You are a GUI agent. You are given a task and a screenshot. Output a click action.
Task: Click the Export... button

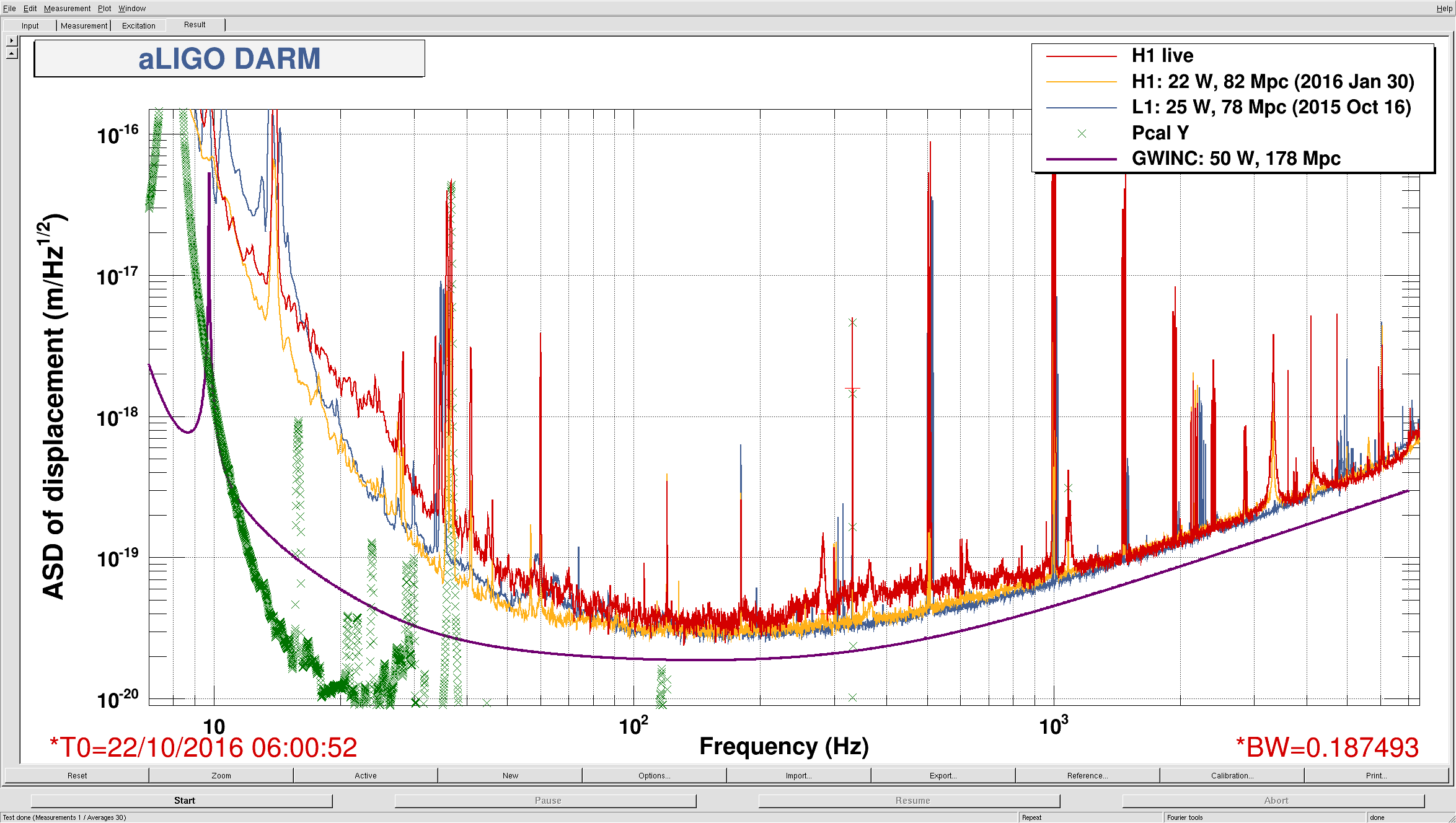point(943,775)
